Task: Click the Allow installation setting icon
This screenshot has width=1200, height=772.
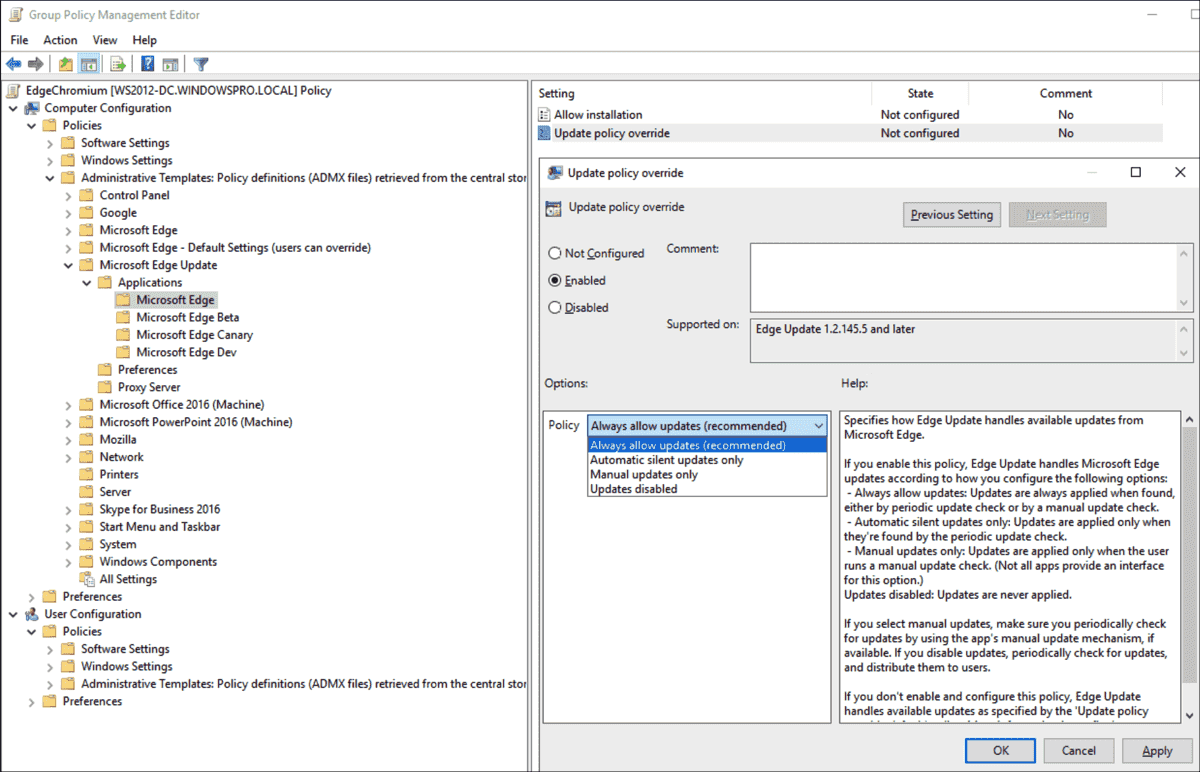Action: 545,115
